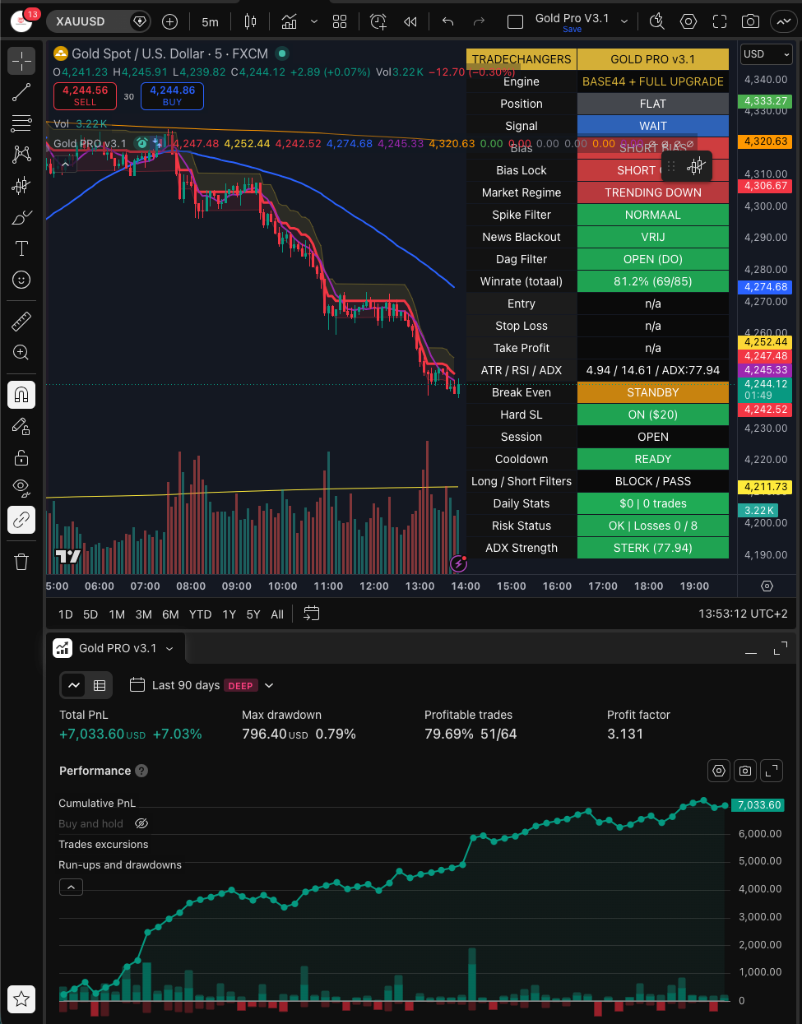Minimize the strategy tester panel
Viewport: 802px width, 1024px height.
[x=751, y=650]
